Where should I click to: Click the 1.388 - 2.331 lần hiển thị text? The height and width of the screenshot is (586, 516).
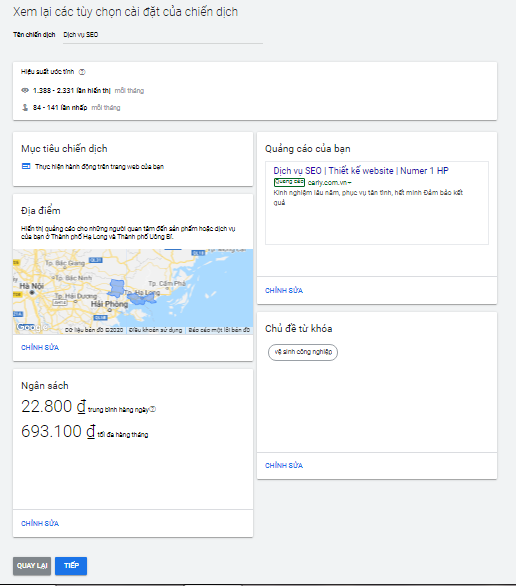[x=72, y=90]
